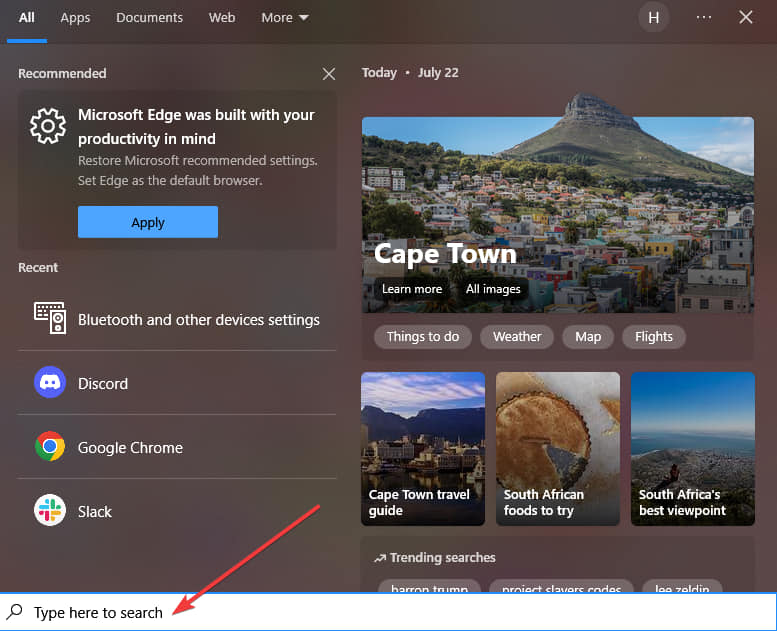Open South Africa's best viewpoint card

(693, 449)
